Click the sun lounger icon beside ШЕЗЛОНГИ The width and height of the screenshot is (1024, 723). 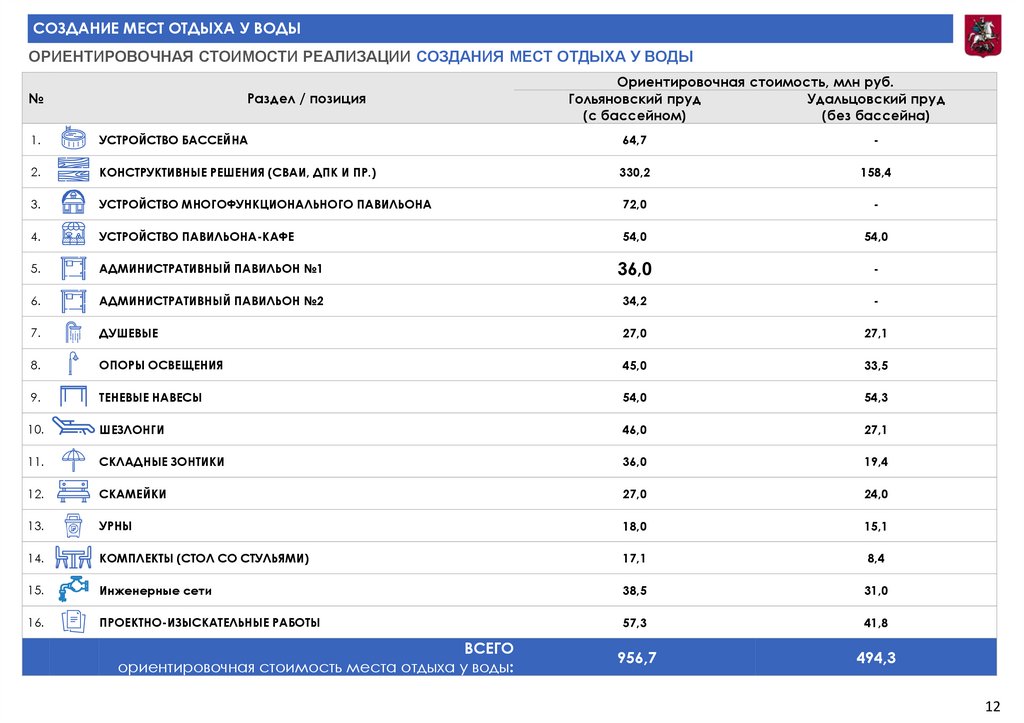[x=72, y=429]
